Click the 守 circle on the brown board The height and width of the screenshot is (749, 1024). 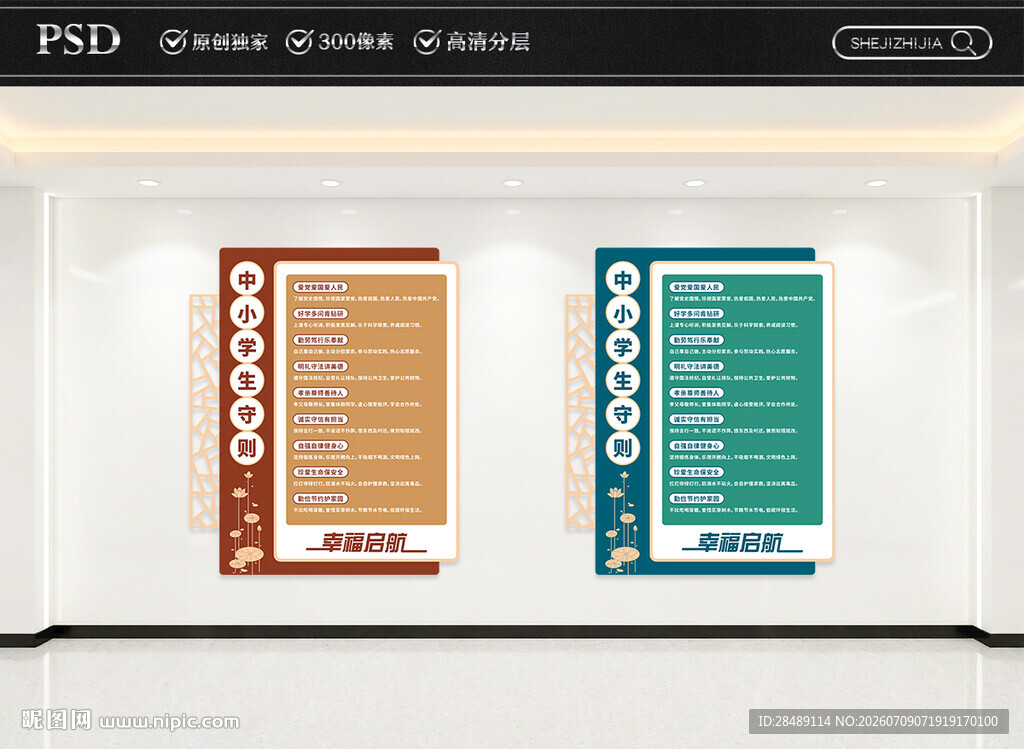pyautogui.click(x=247, y=414)
